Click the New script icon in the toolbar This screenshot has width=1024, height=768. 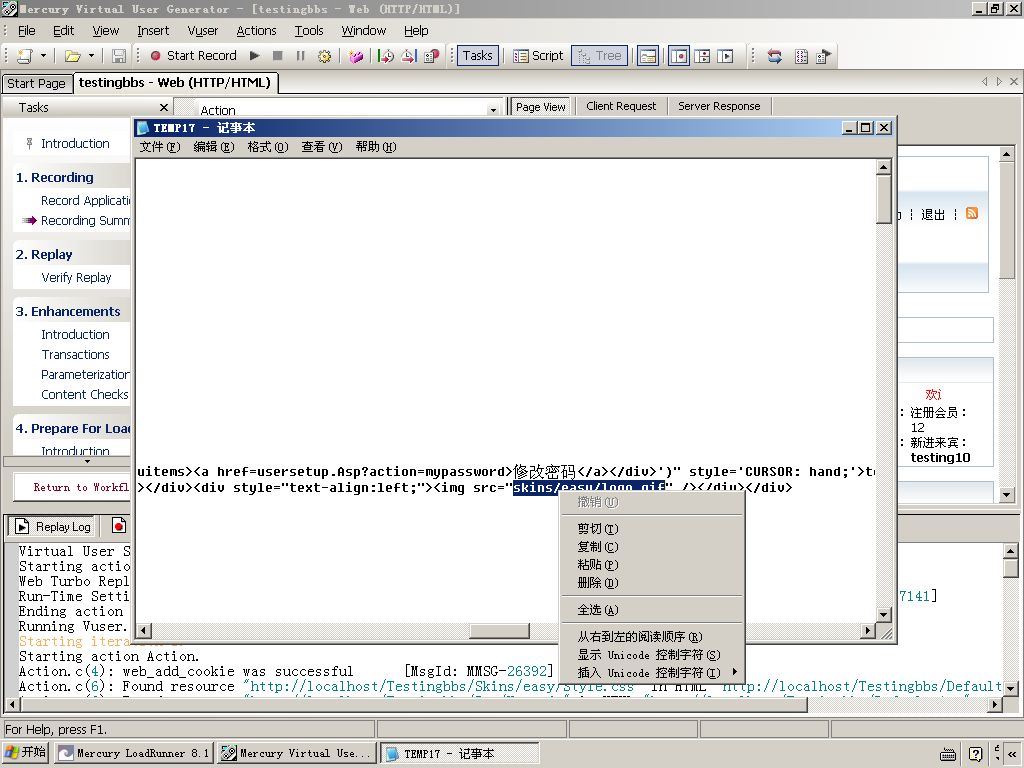[x=25, y=56]
